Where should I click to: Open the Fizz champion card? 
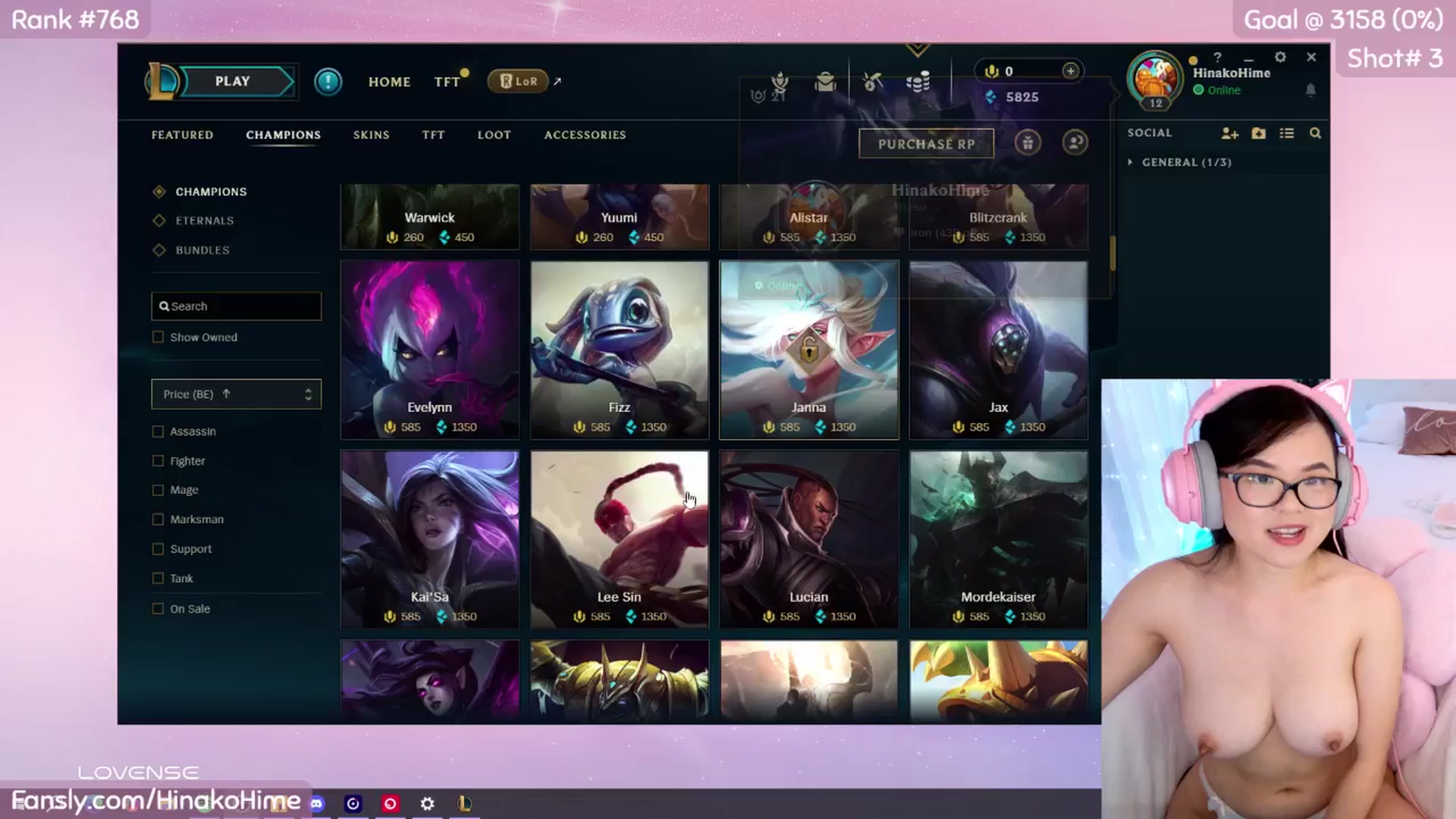pos(620,350)
